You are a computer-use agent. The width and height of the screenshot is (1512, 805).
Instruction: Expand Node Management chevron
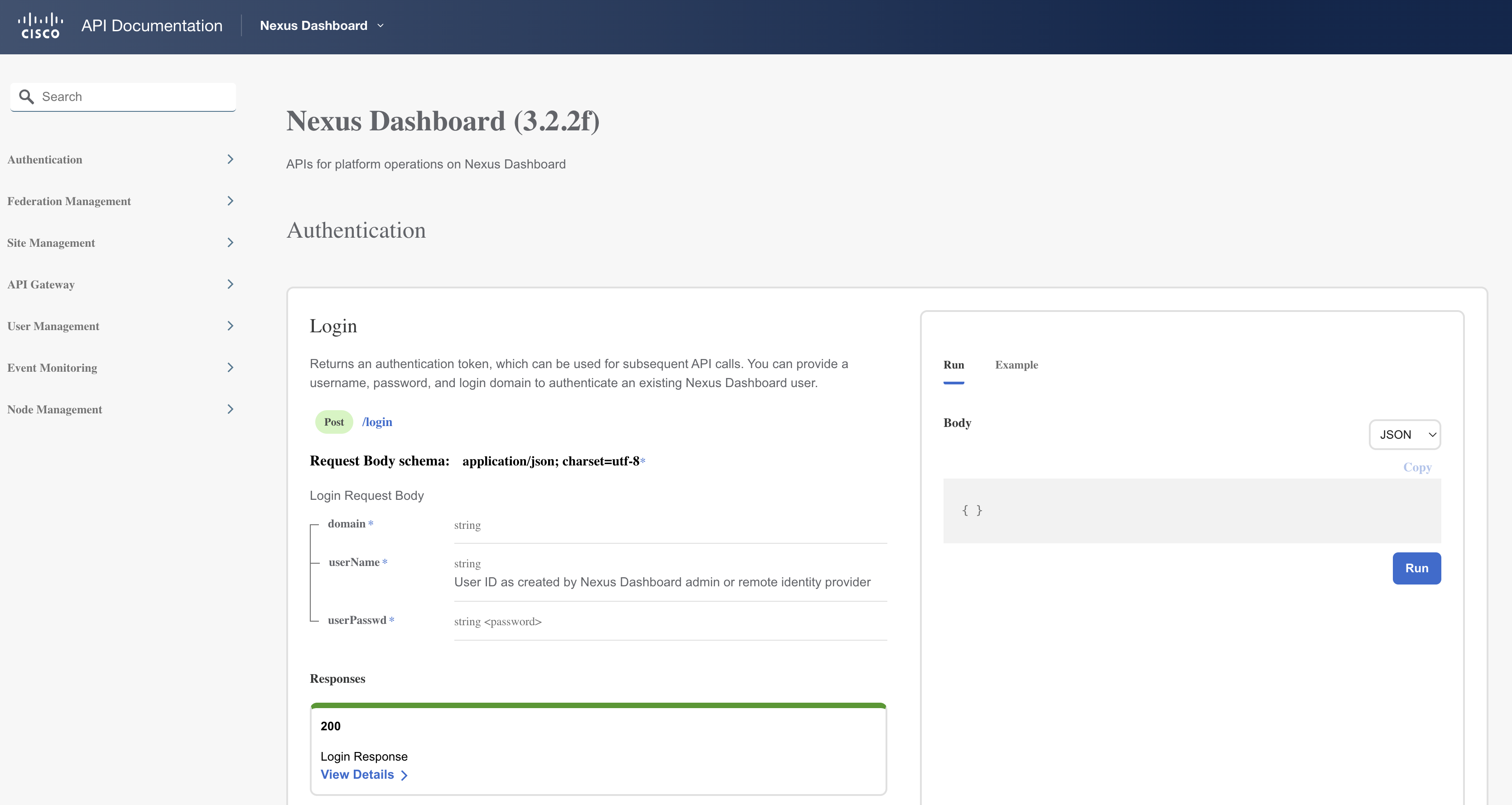click(230, 410)
